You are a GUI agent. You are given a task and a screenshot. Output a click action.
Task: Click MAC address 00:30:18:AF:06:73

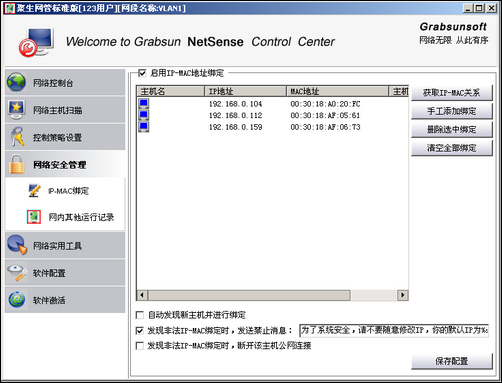(325, 127)
